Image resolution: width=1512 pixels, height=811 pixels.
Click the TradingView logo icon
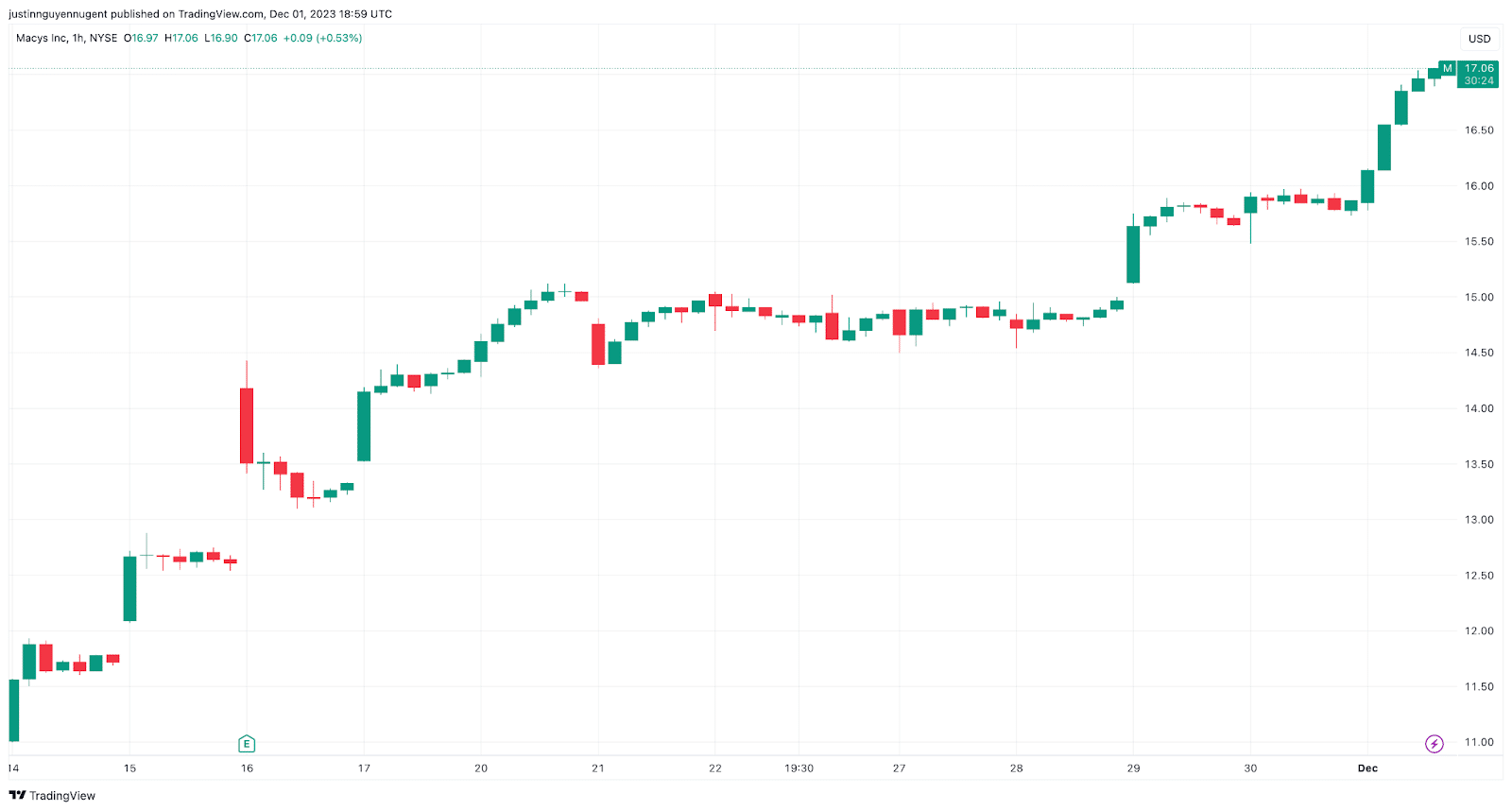(x=17, y=795)
